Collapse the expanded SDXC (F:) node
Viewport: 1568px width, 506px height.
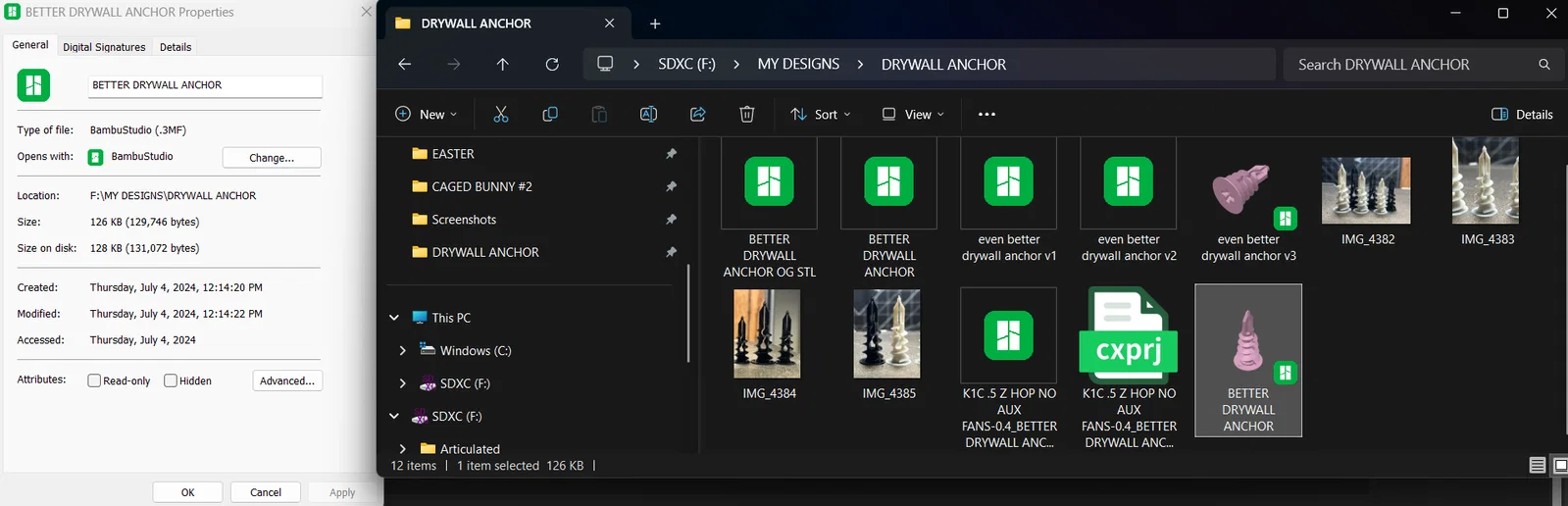click(394, 416)
